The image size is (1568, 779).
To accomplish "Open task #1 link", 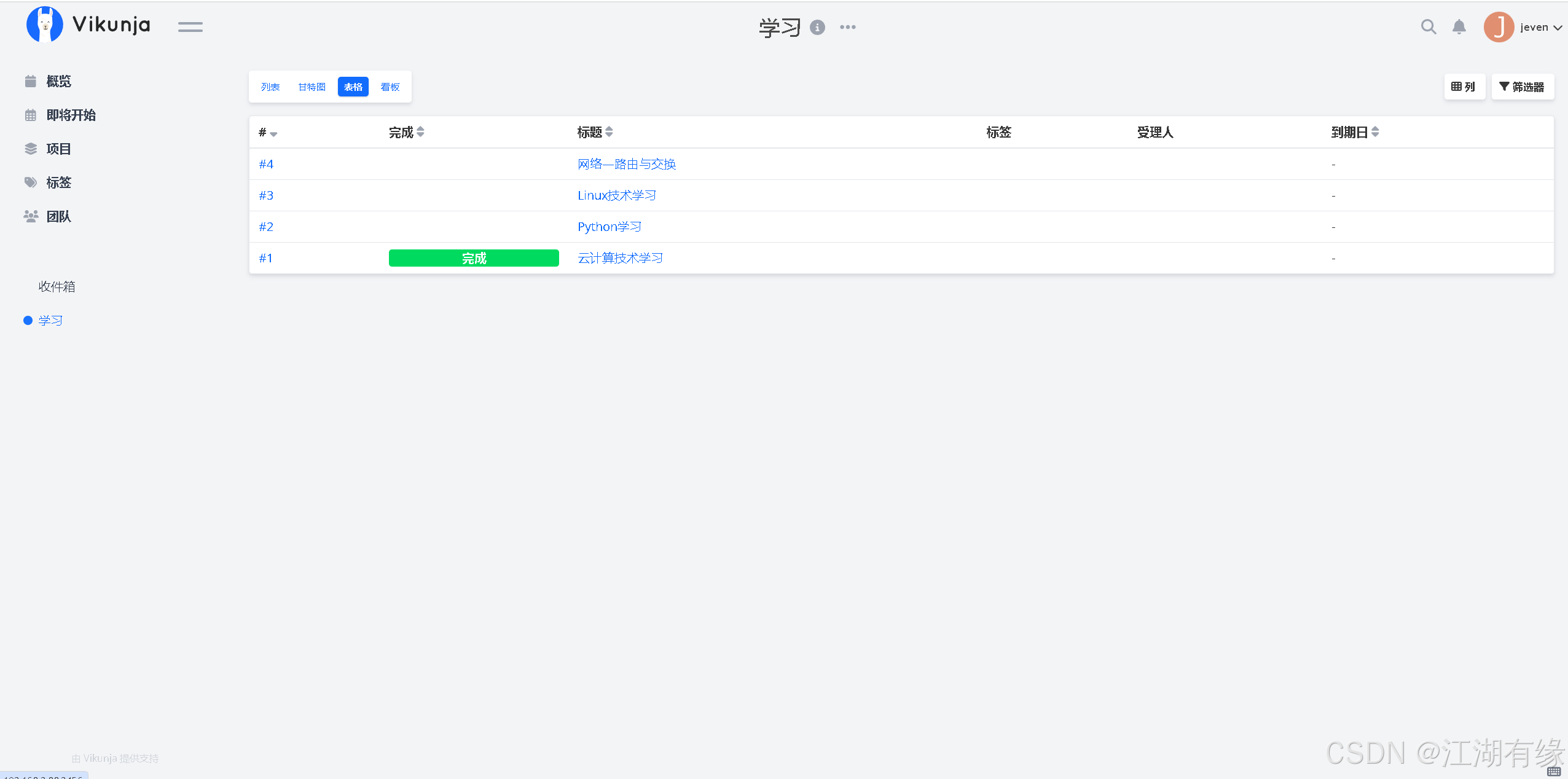I will tap(265, 258).
